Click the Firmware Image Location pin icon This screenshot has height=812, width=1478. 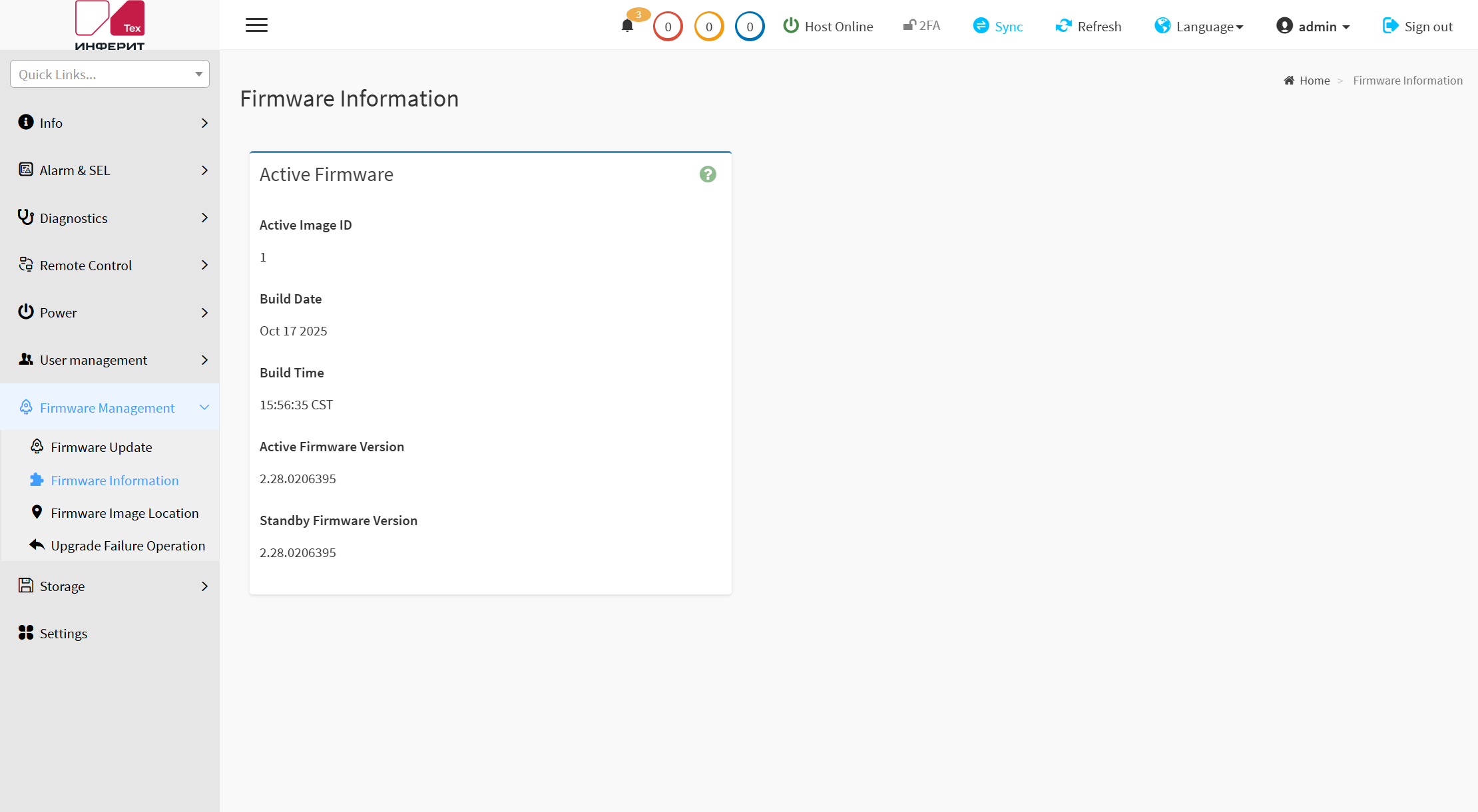(x=37, y=512)
